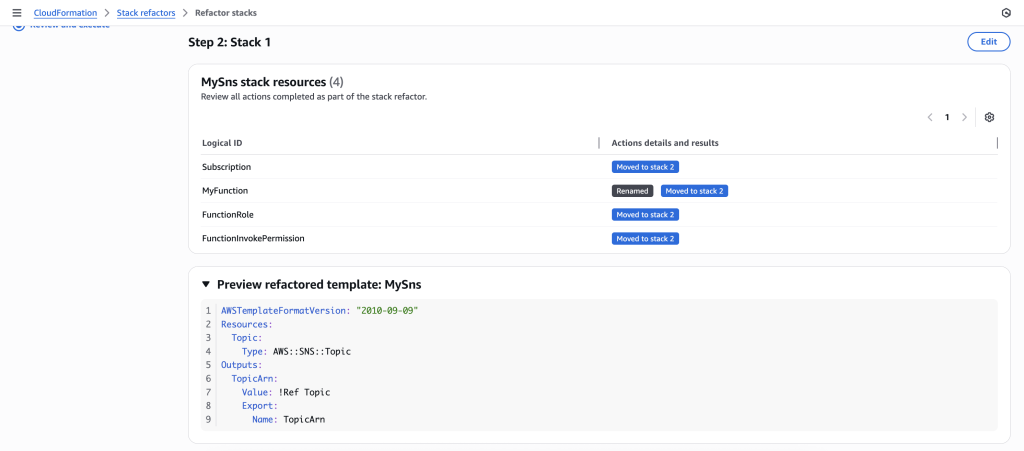
Task: Click the review description under MySns heading
Action: 314,97
